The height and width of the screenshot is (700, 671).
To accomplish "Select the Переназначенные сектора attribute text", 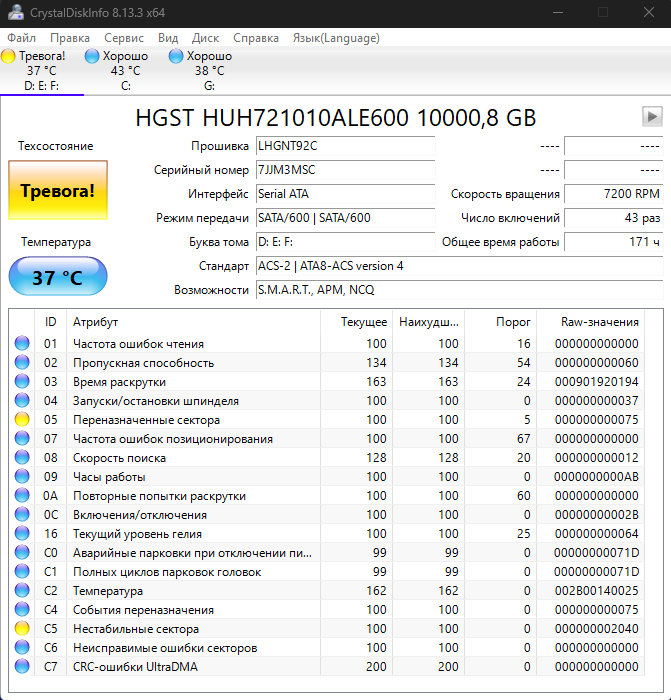I will tap(146, 420).
